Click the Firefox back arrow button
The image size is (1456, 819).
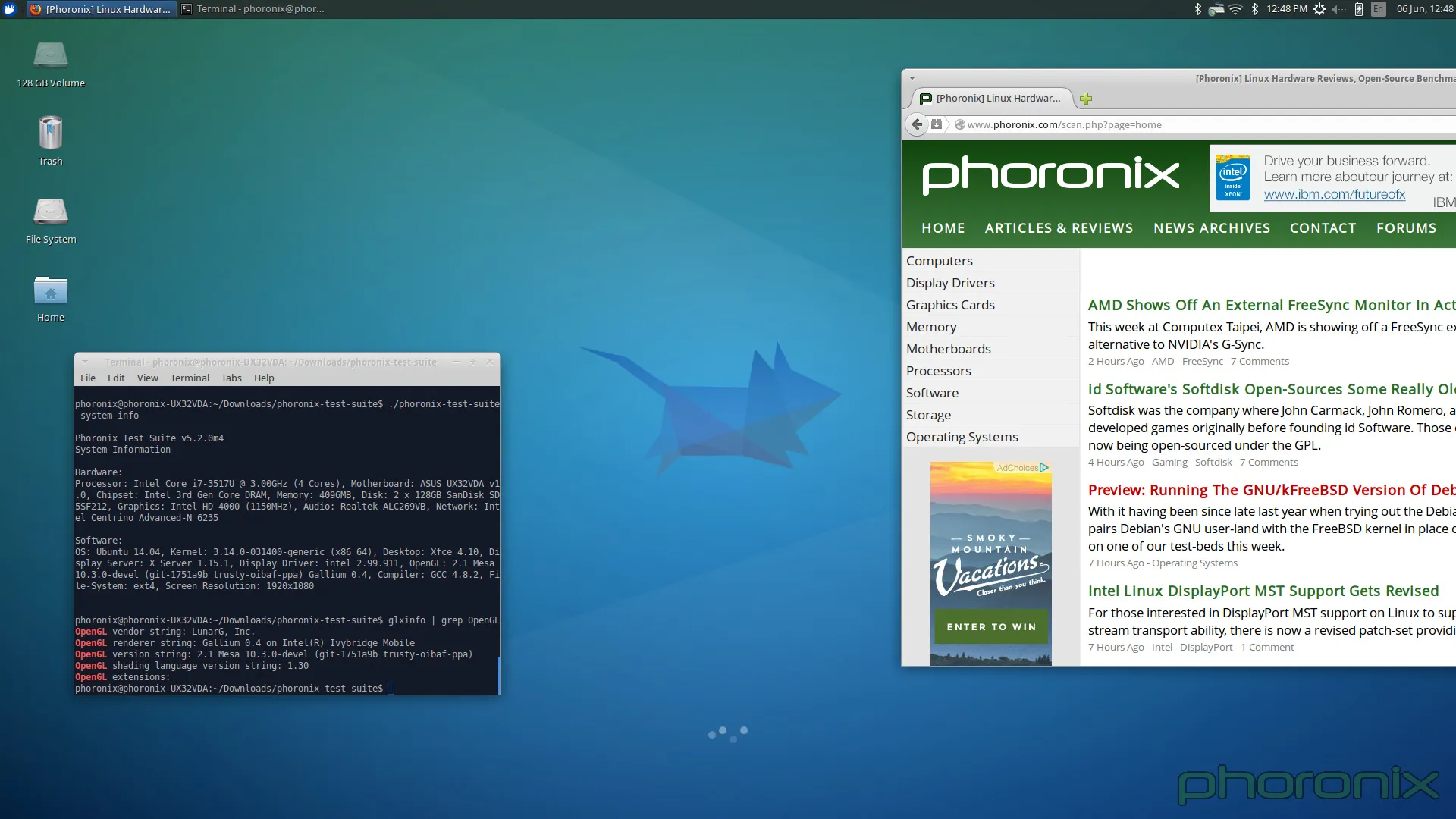pyautogui.click(x=918, y=124)
